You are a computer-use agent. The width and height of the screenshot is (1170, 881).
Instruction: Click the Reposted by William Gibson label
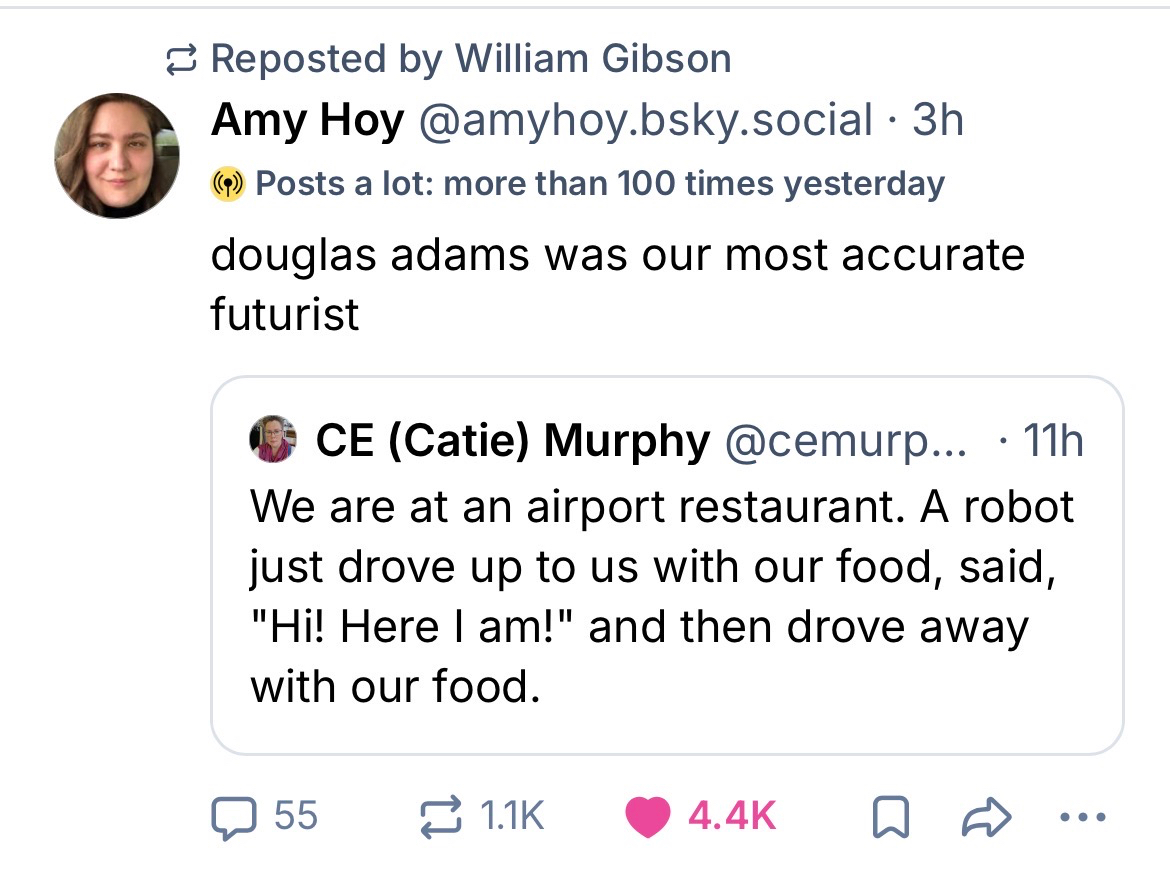pyautogui.click(x=471, y=59)
